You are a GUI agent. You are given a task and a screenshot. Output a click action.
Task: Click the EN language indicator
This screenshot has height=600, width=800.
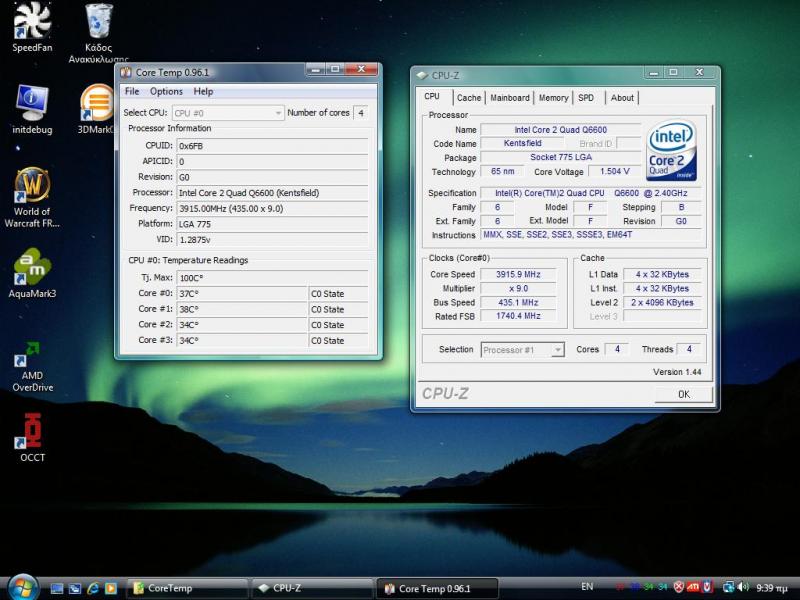pyautogui.click(x=587, y=587)
